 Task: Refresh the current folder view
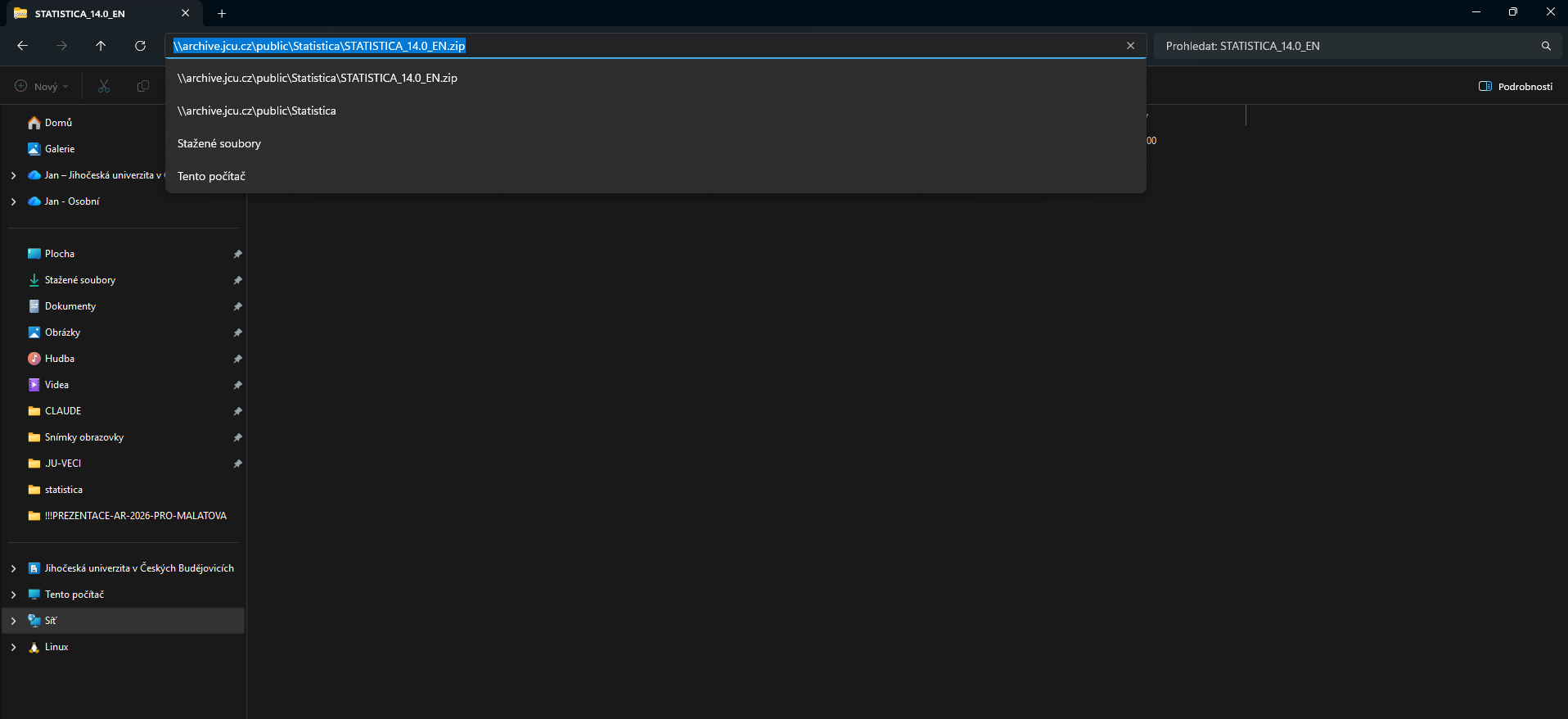[x=140, y=46]
